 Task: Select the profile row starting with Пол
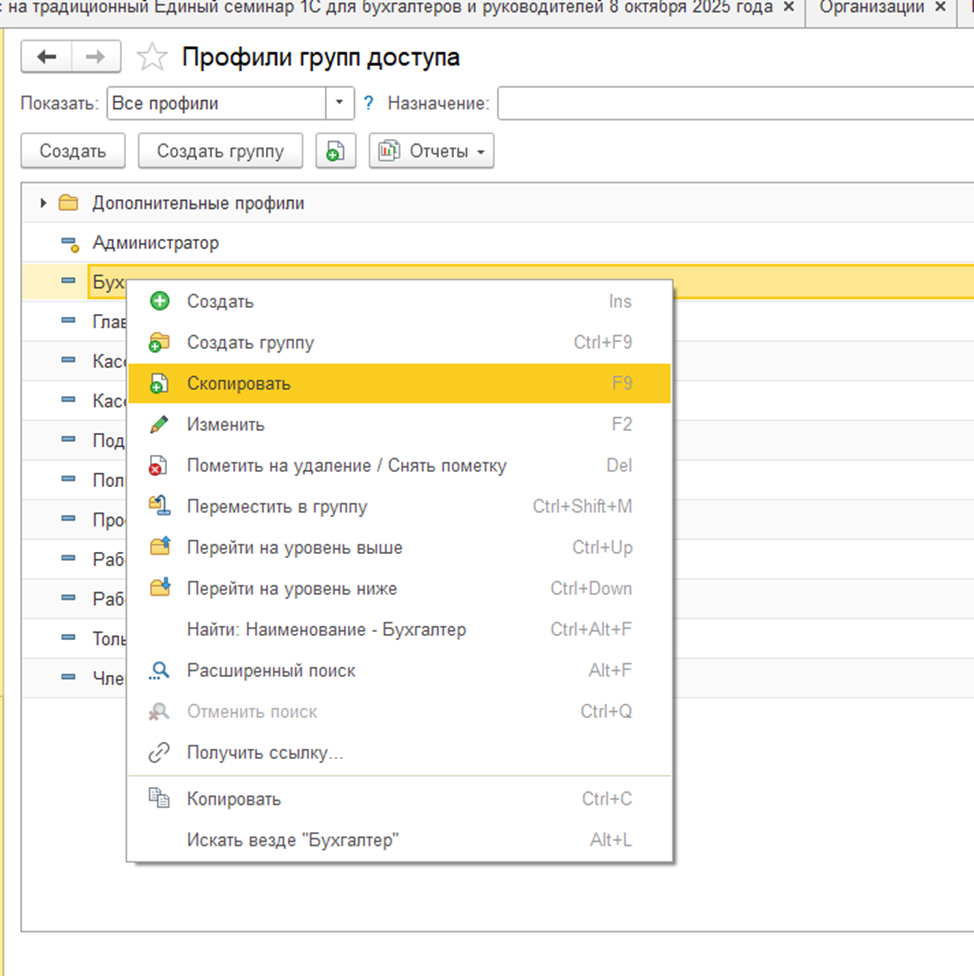coord(73,480)
